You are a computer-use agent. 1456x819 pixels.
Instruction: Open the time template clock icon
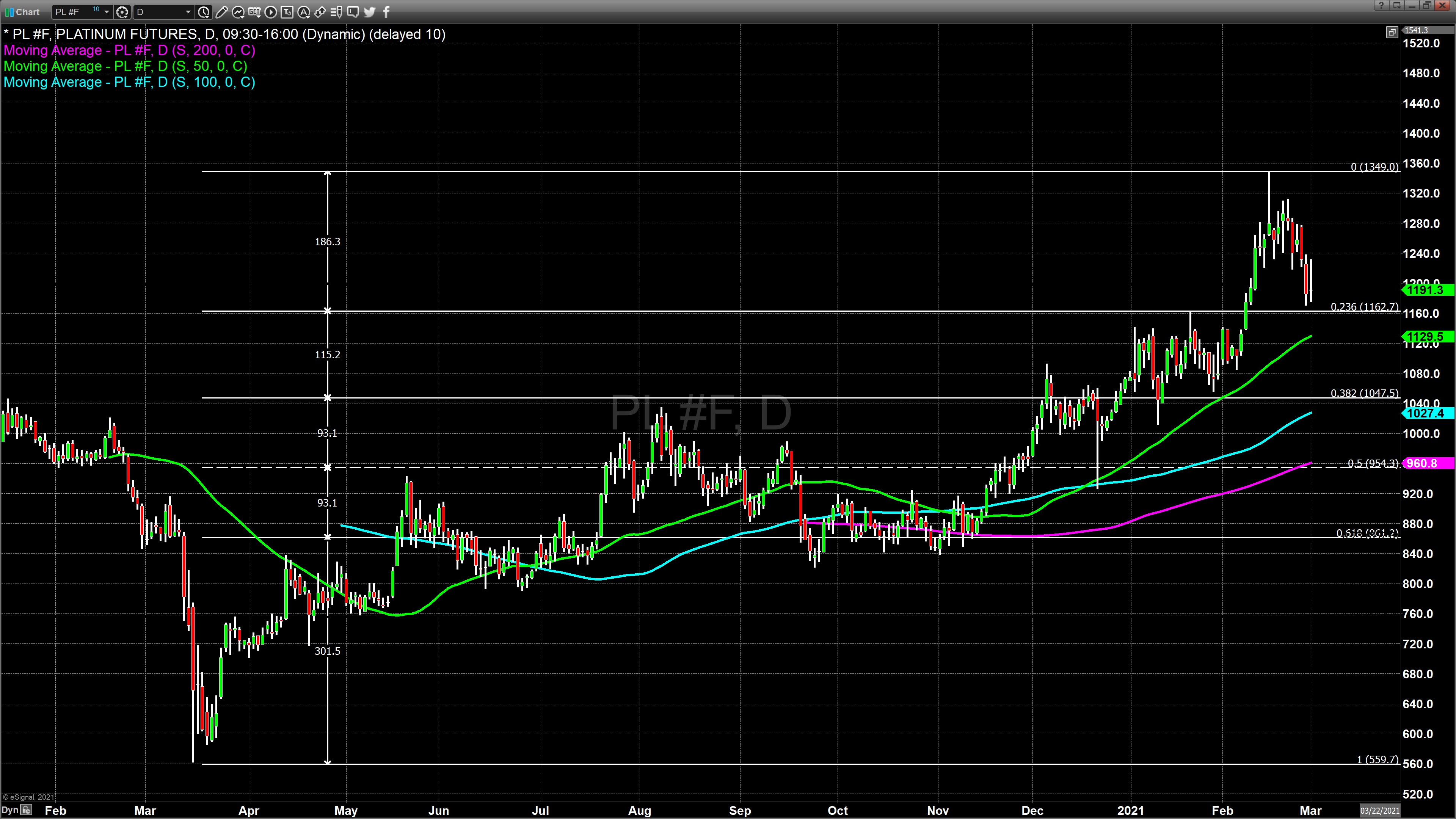tap(204, 12)
